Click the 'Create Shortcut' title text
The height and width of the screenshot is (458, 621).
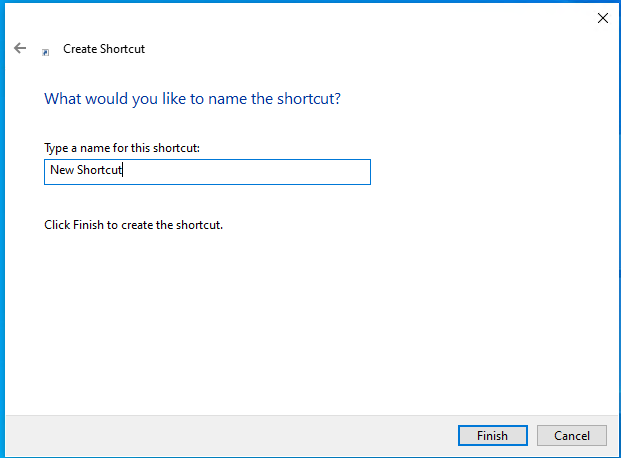(104, 49)
